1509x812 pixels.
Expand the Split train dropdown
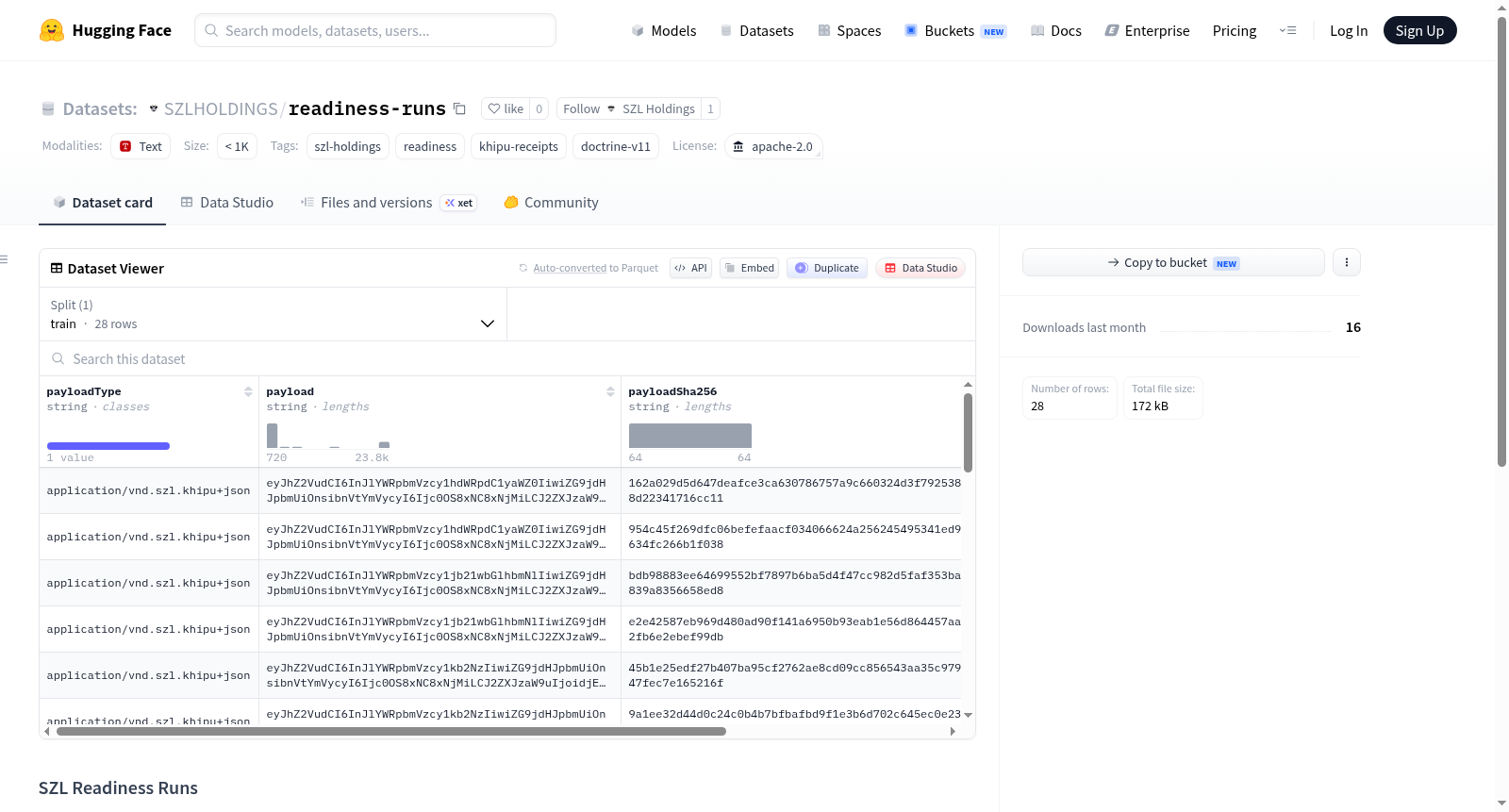274,314
